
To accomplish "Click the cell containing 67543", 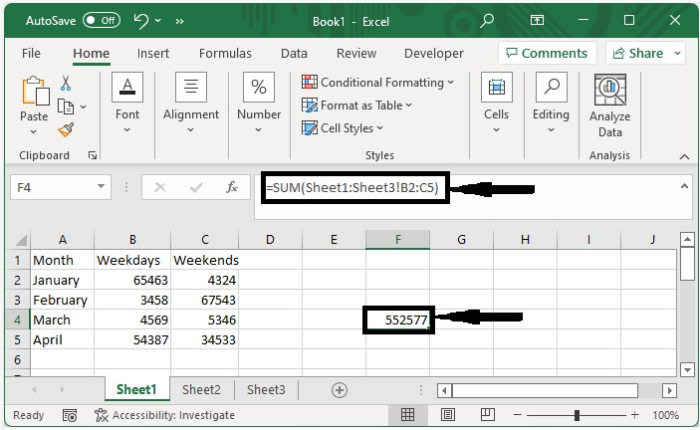I will tap(205, 300).
